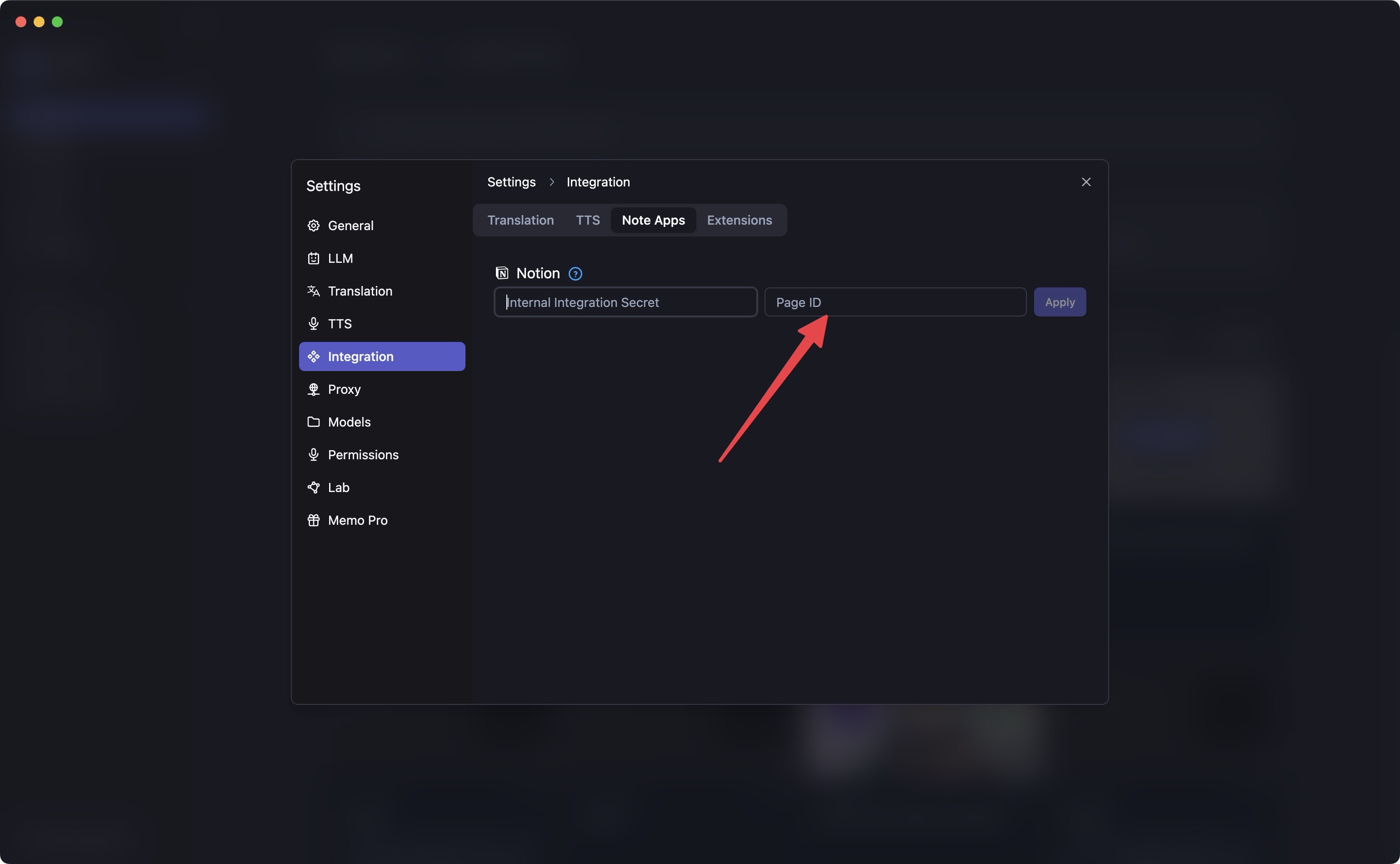This screenshot has width=1400, height=864.
Task: Click the Models folder icon
Action: (313, 422)
